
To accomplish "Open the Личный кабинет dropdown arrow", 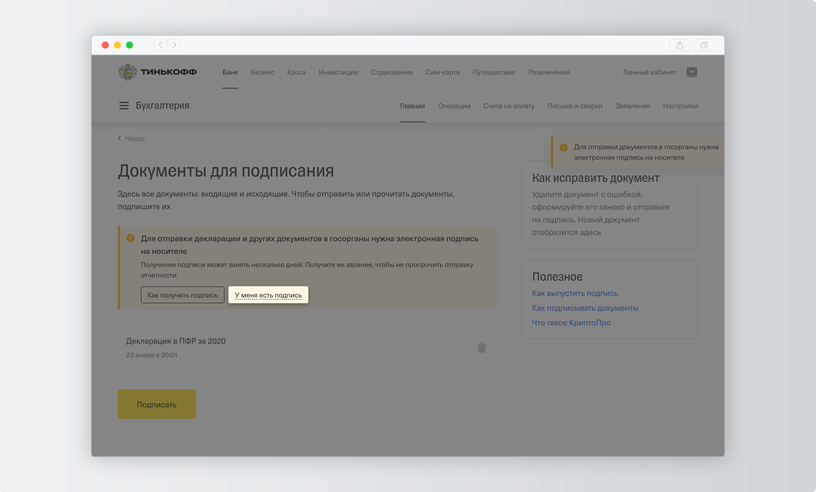I will point(692,72).
